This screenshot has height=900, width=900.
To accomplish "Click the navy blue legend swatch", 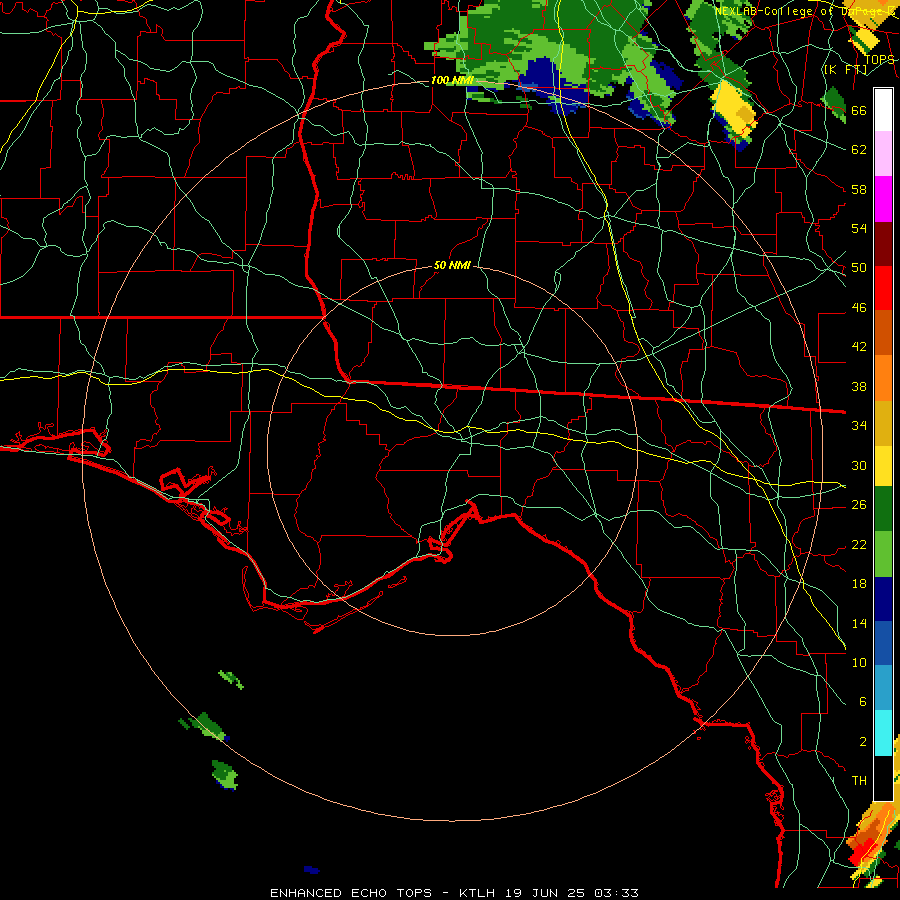I will pyautogui.click(x=883, y=599).
